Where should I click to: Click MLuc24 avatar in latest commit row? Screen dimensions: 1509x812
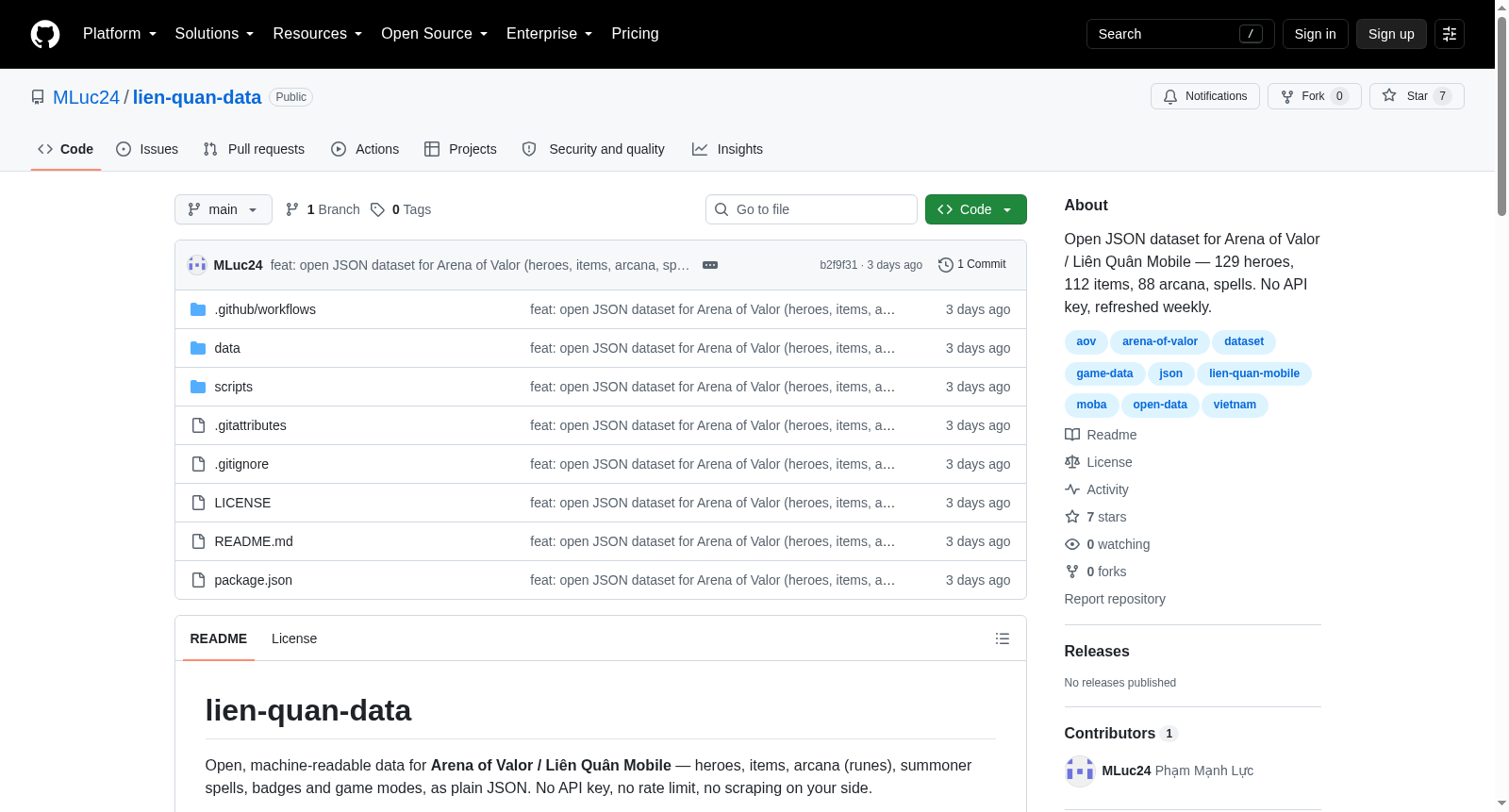pos(197,265)
